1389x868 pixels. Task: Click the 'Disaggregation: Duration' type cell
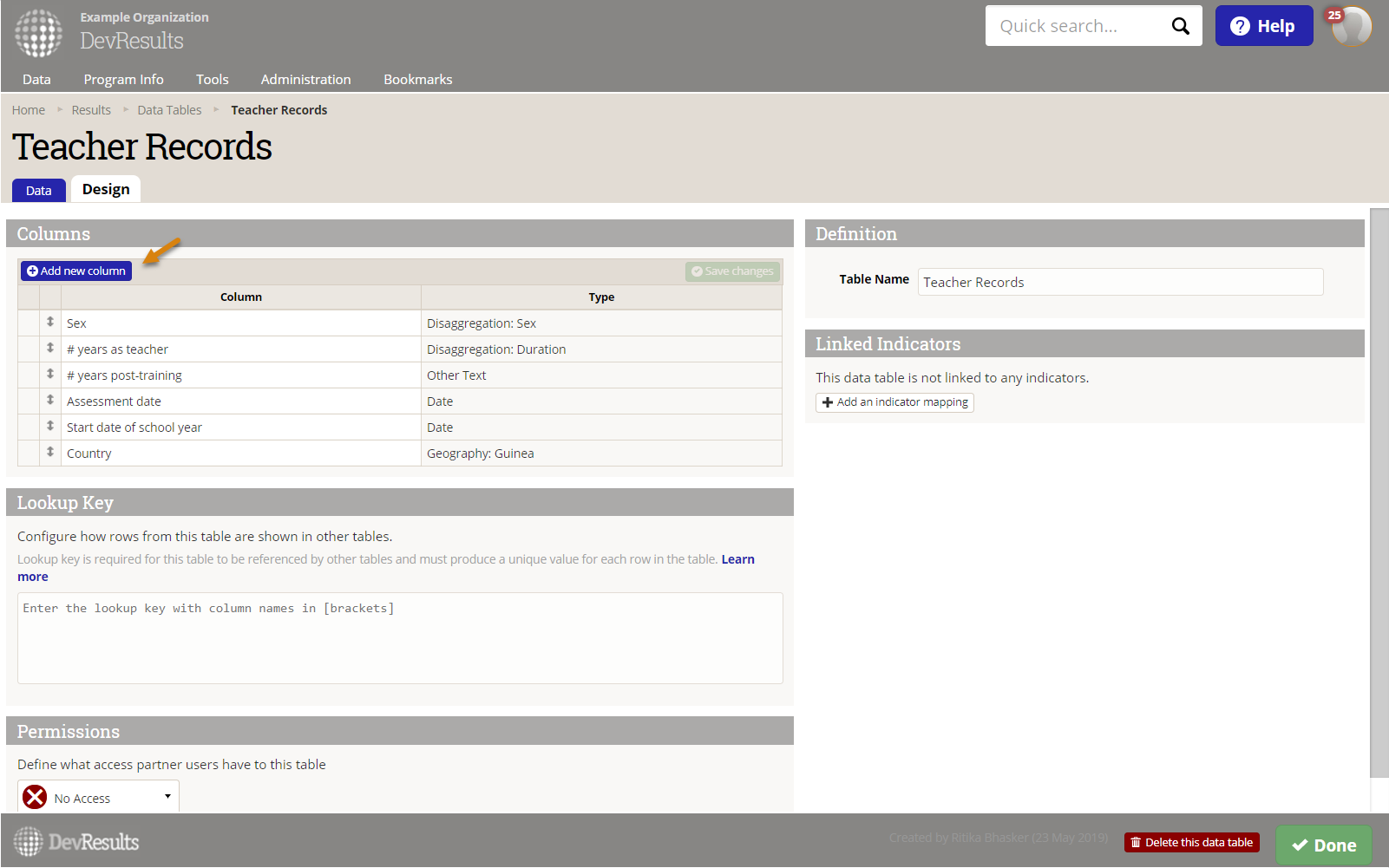point(601,349)
